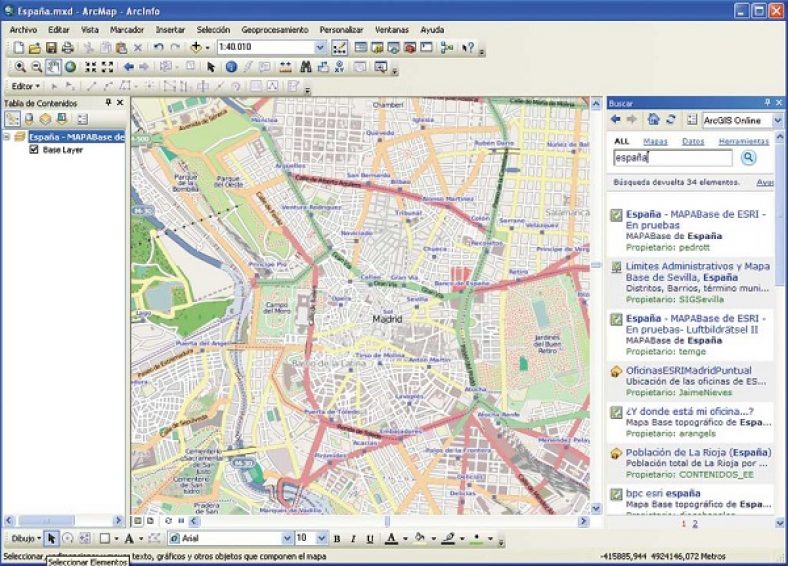Click the magnifier search button in Buscar
The image size is (788, 566).
749,158
